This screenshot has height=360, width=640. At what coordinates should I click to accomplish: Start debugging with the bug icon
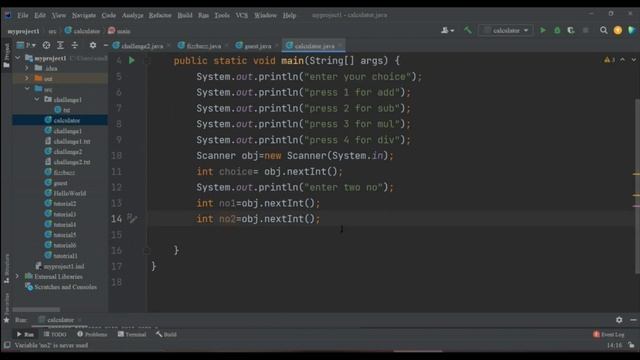coord(557,30)
